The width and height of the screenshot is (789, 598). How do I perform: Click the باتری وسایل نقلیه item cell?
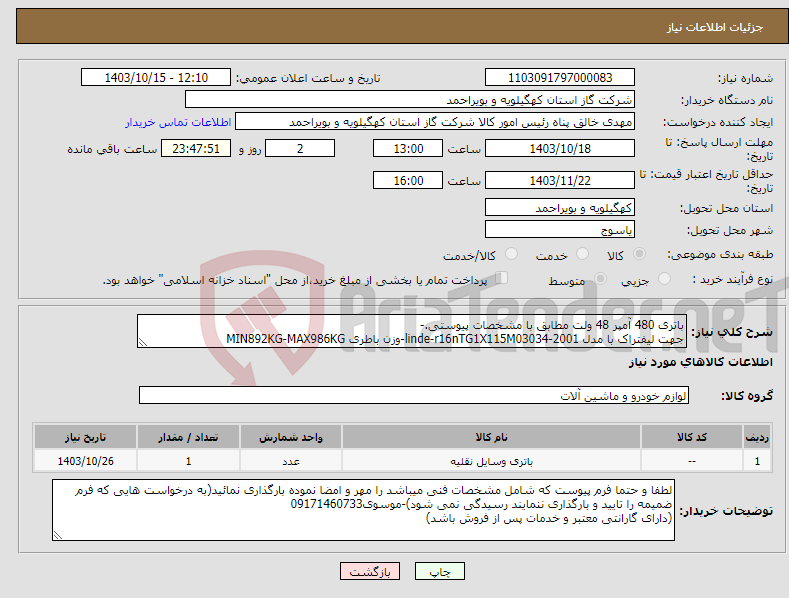pos(491,461)
